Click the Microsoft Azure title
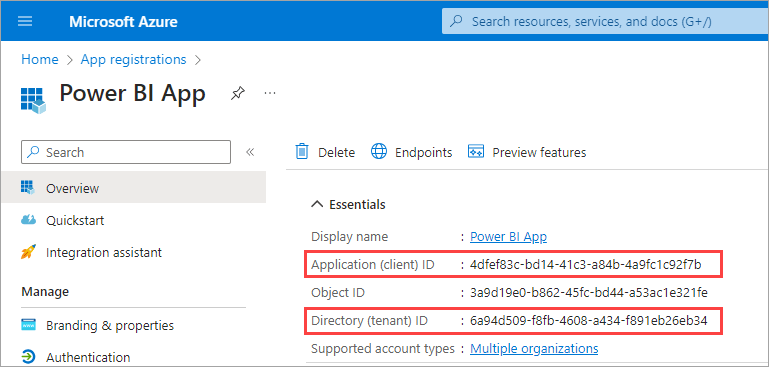The width and height of the screenshot is (769, 367). [123, 22]
